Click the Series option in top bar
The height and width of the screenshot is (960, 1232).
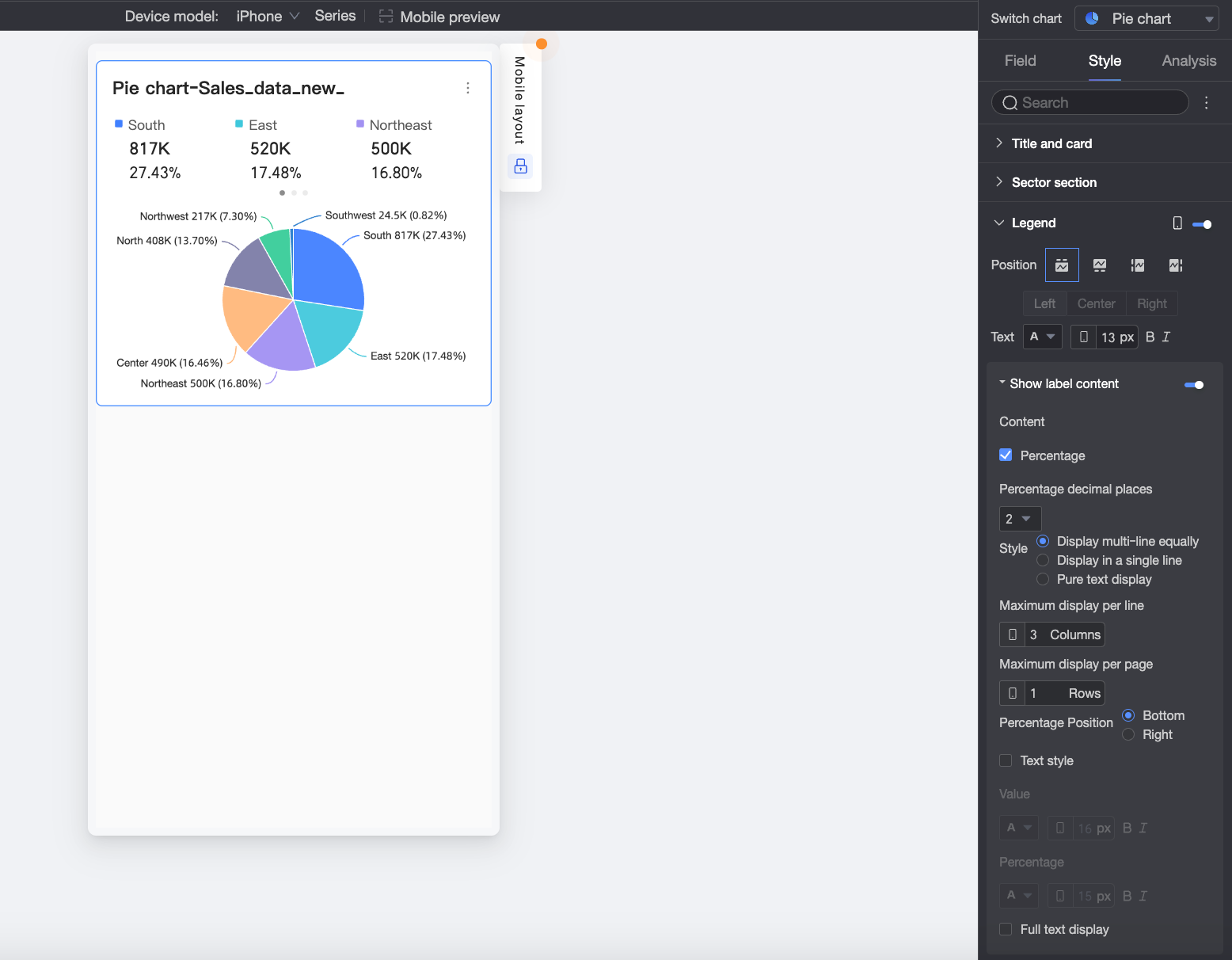pos(335,16)
